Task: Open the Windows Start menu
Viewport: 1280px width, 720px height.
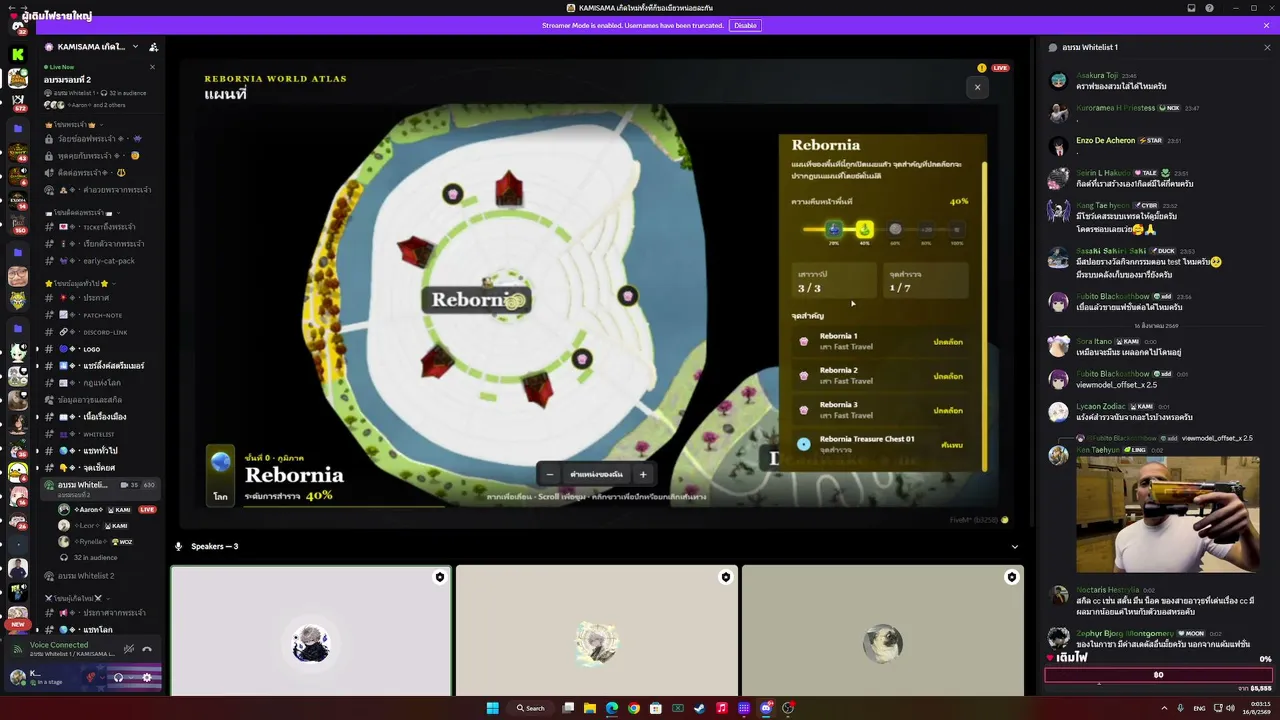Action: 492,708
